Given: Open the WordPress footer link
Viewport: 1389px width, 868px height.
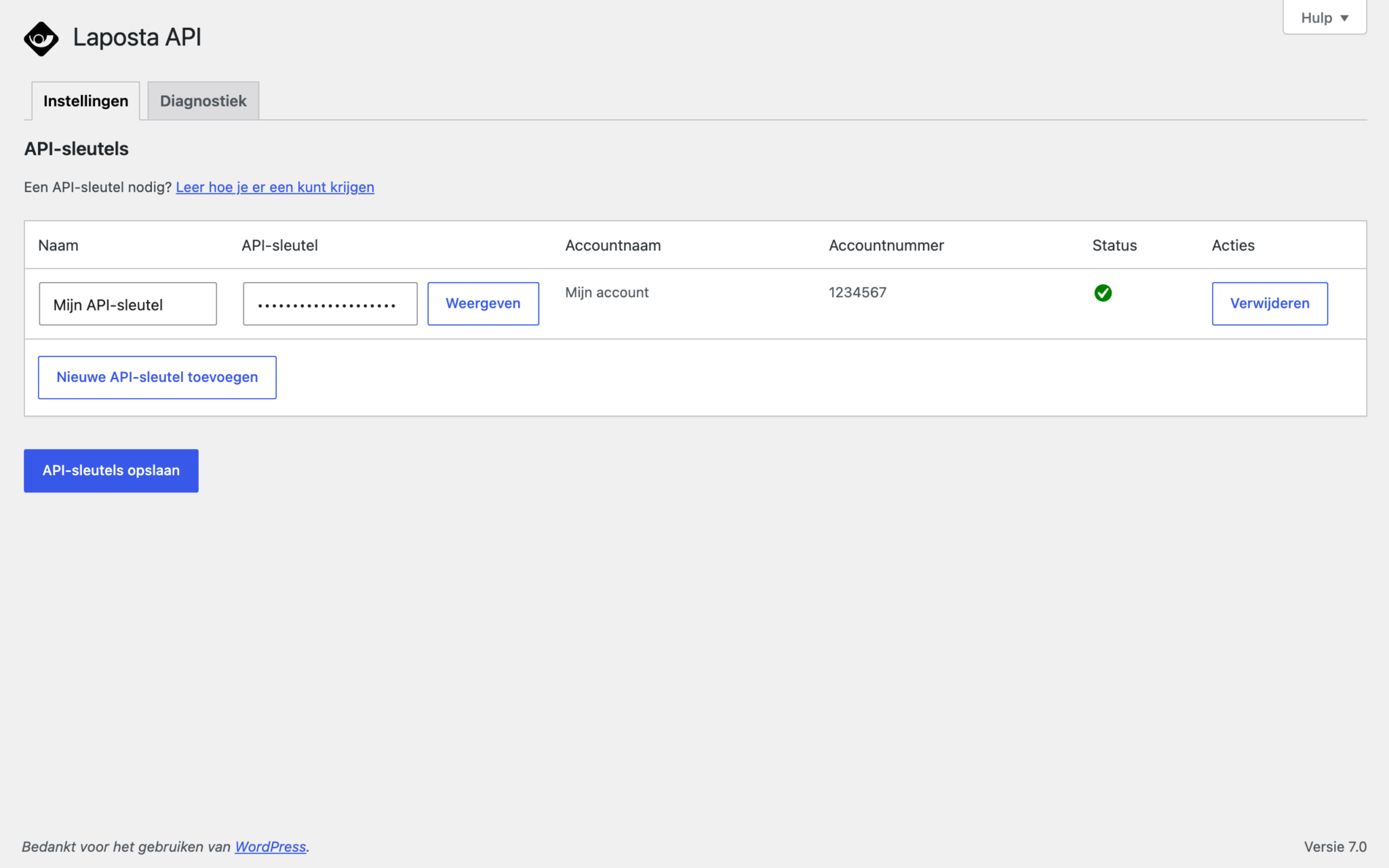Looking at the screenshot, I should (270, 847).
